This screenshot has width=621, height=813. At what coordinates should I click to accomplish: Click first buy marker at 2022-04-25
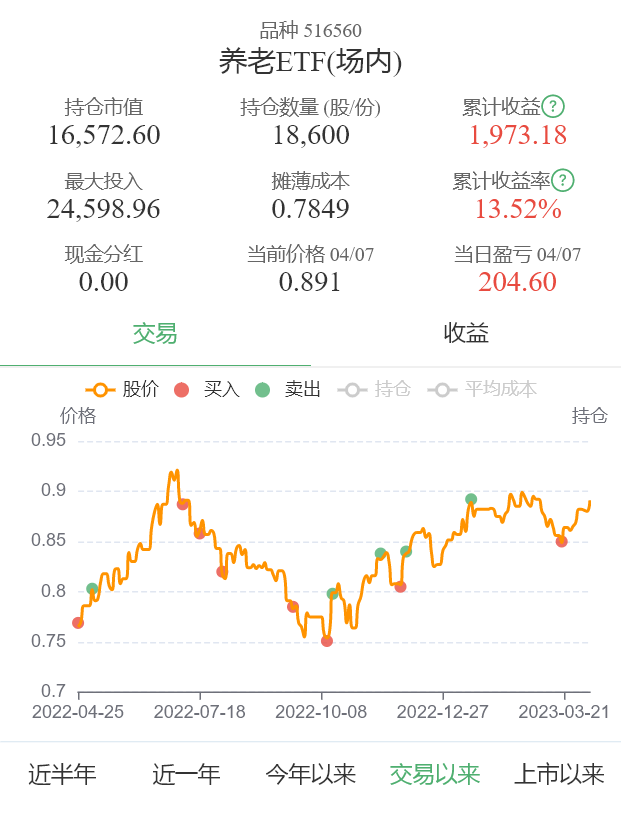(78, 623)
